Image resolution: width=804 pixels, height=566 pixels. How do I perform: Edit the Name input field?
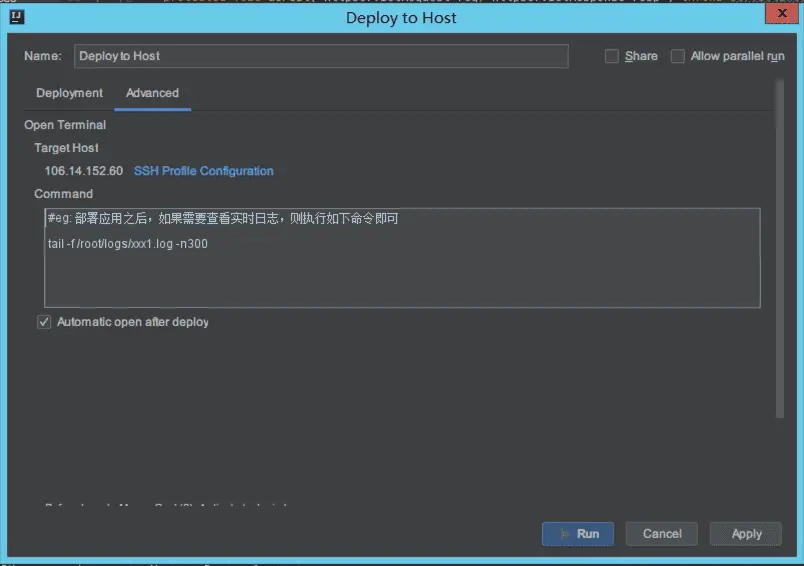pyautogui.click(x=321, y=56)
